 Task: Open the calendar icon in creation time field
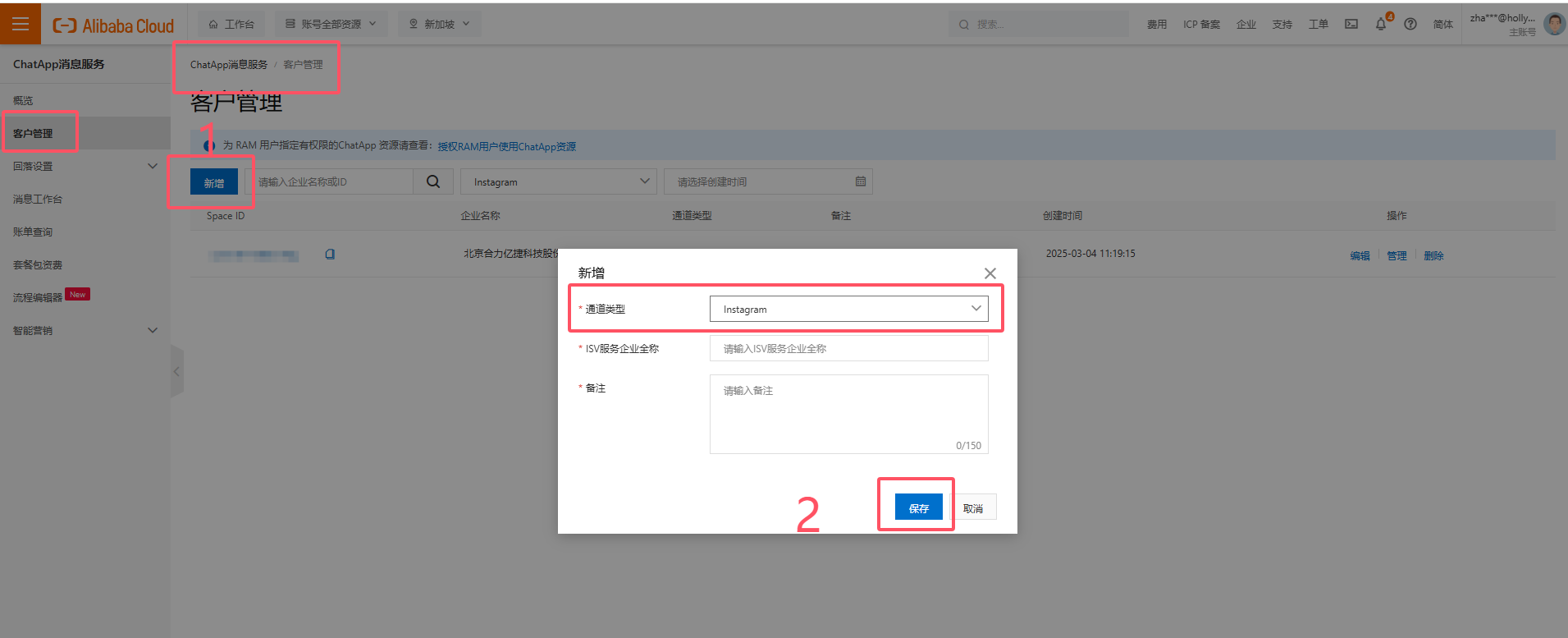pyautogui.click(x=861, y=181)
